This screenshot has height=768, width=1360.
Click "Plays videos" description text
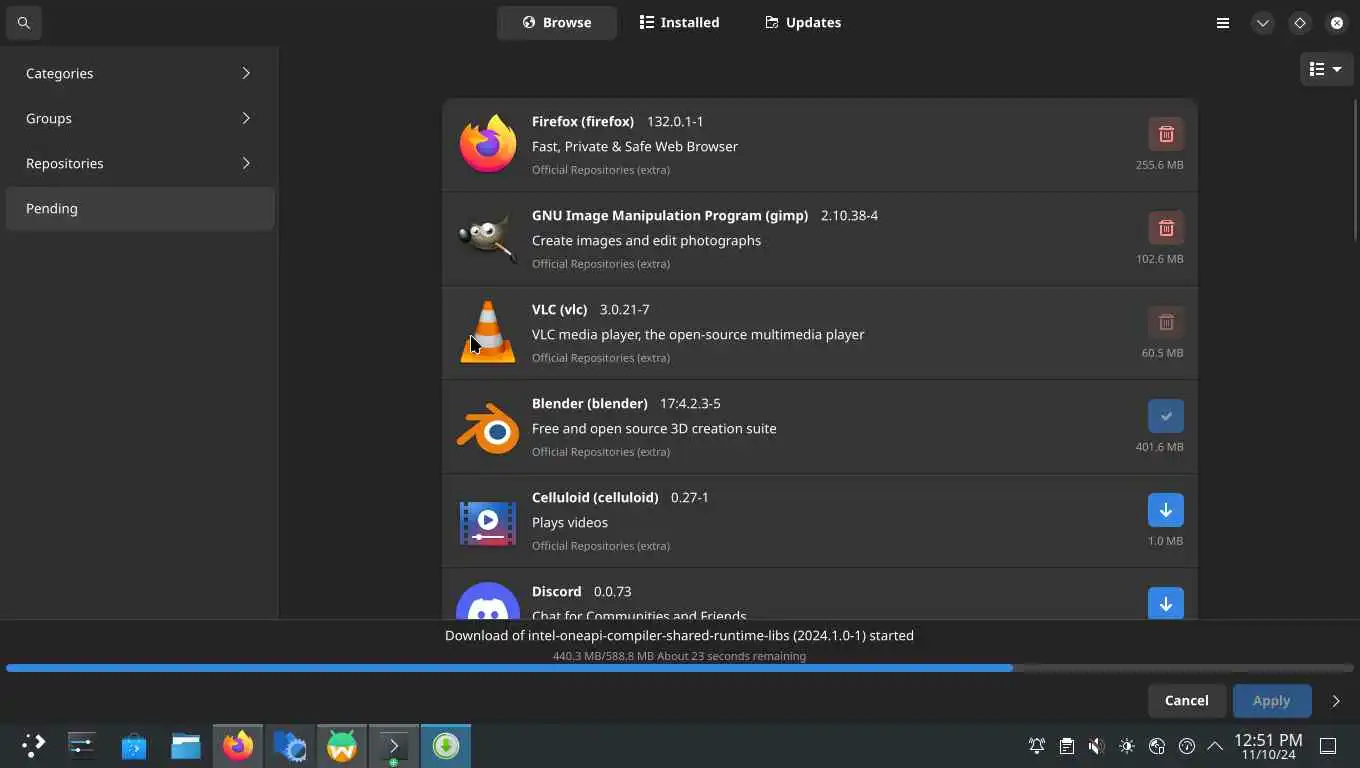[x=570, y=522]
